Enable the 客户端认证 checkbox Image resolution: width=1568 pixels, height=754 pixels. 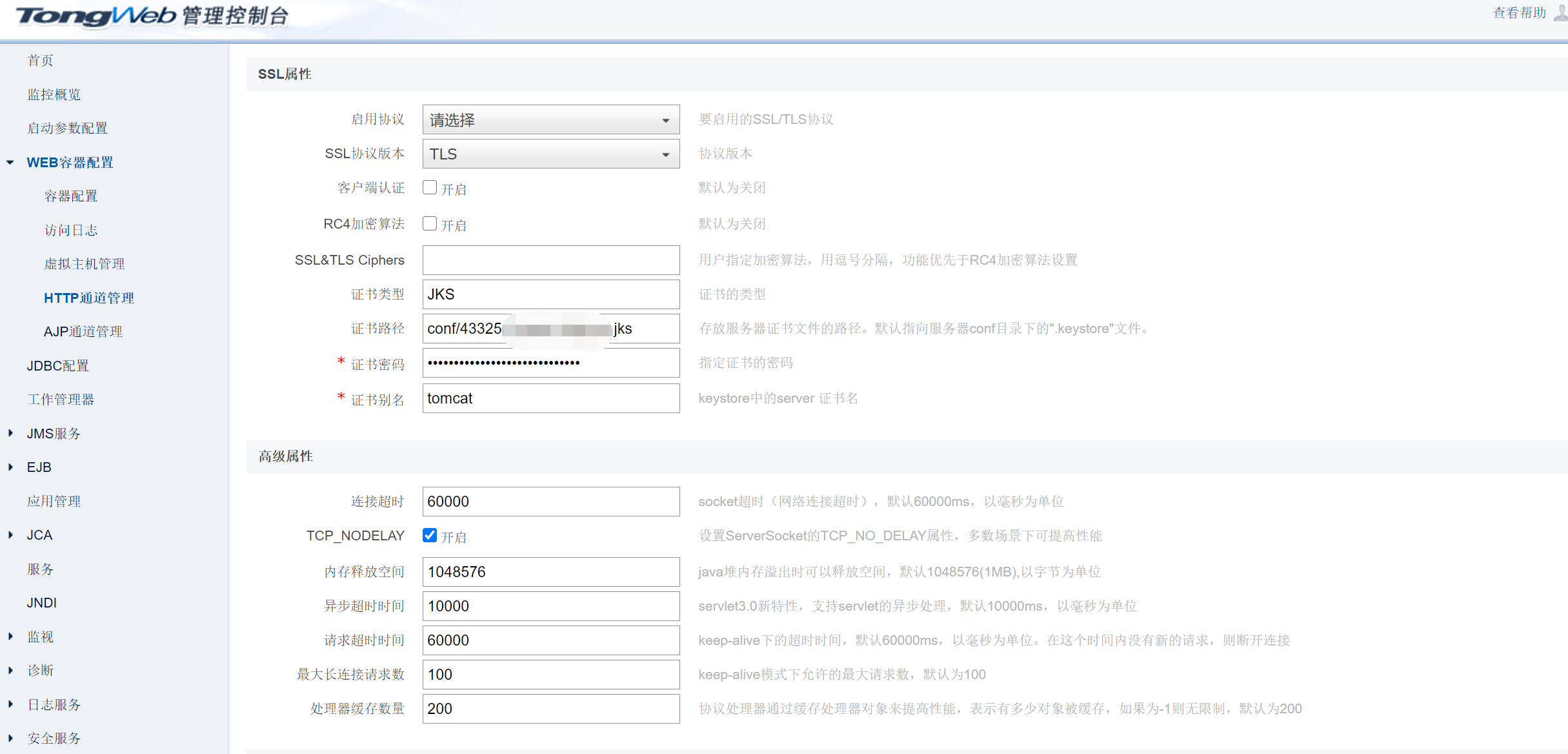click(x=430, y=187)
